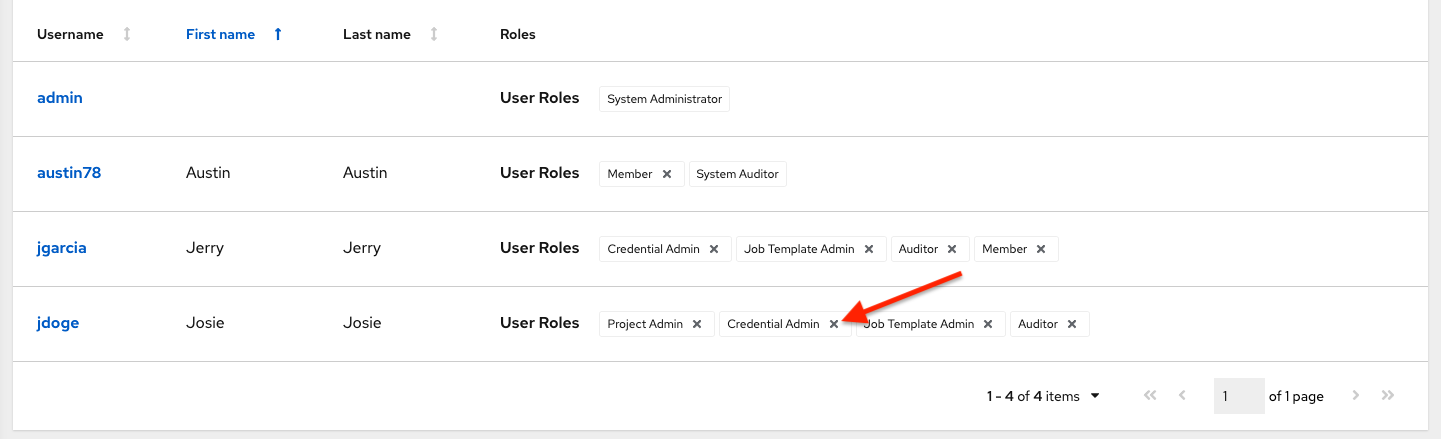Remove Credential Admin role from jgarcia

coord(714,249)
